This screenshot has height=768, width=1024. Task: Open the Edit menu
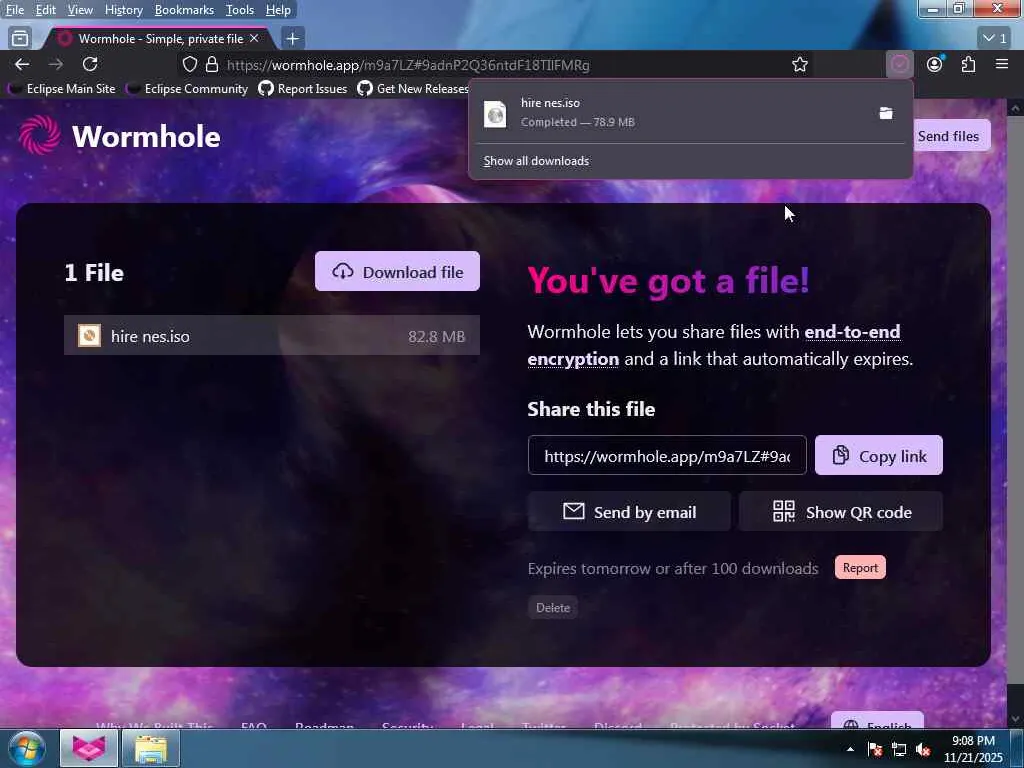(x=45, y=10)
